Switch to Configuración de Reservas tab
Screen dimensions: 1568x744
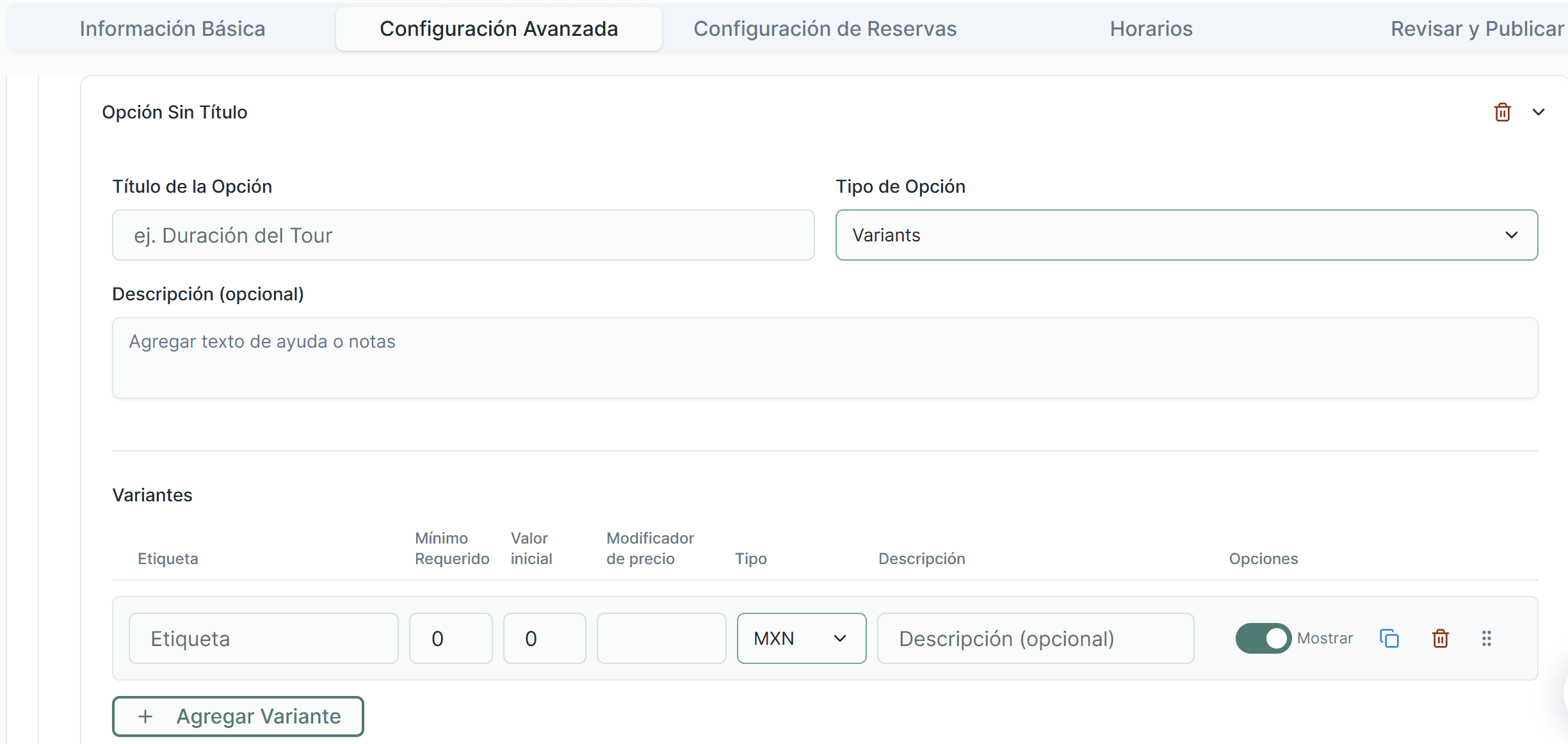coord(825,29)
